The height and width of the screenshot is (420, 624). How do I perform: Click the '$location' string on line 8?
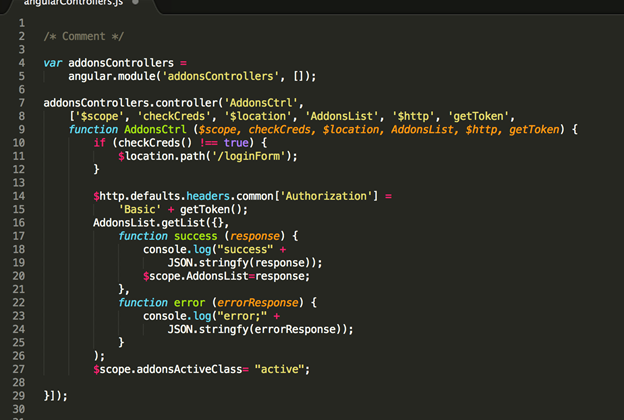[x=258, y=116]
